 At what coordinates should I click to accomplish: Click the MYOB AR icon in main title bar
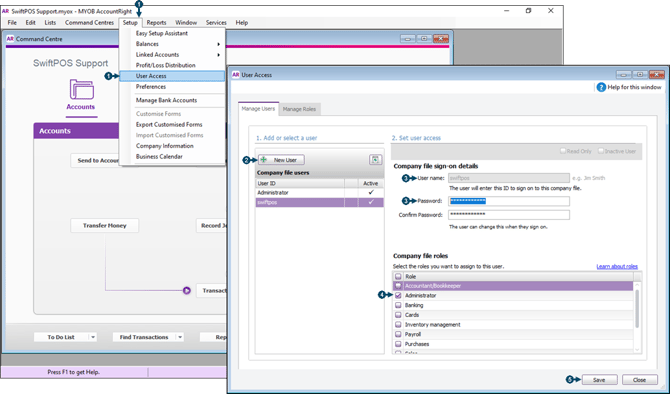[6, 12]
